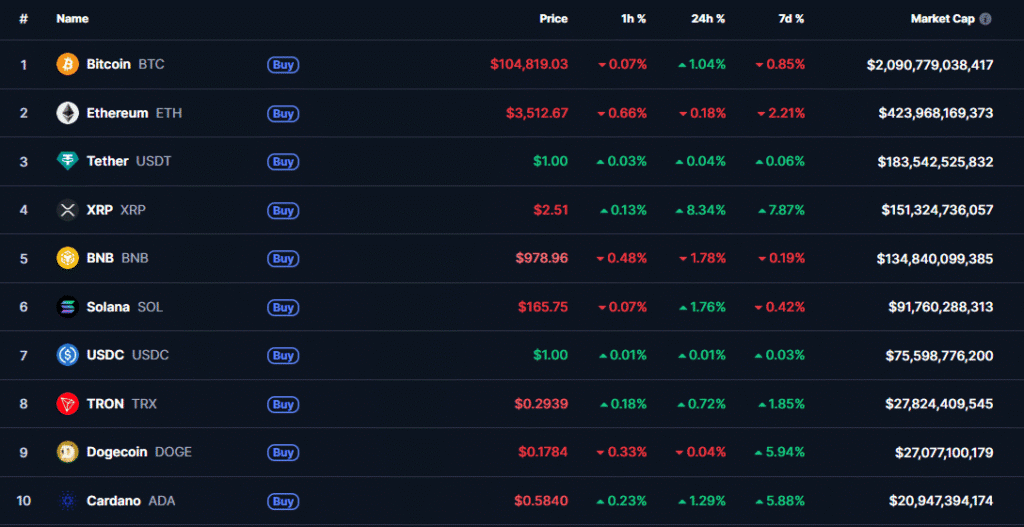Click the Dogecoin row's Buy button
This screenshot has height=527, width=1024.
(x=283, y=452)
